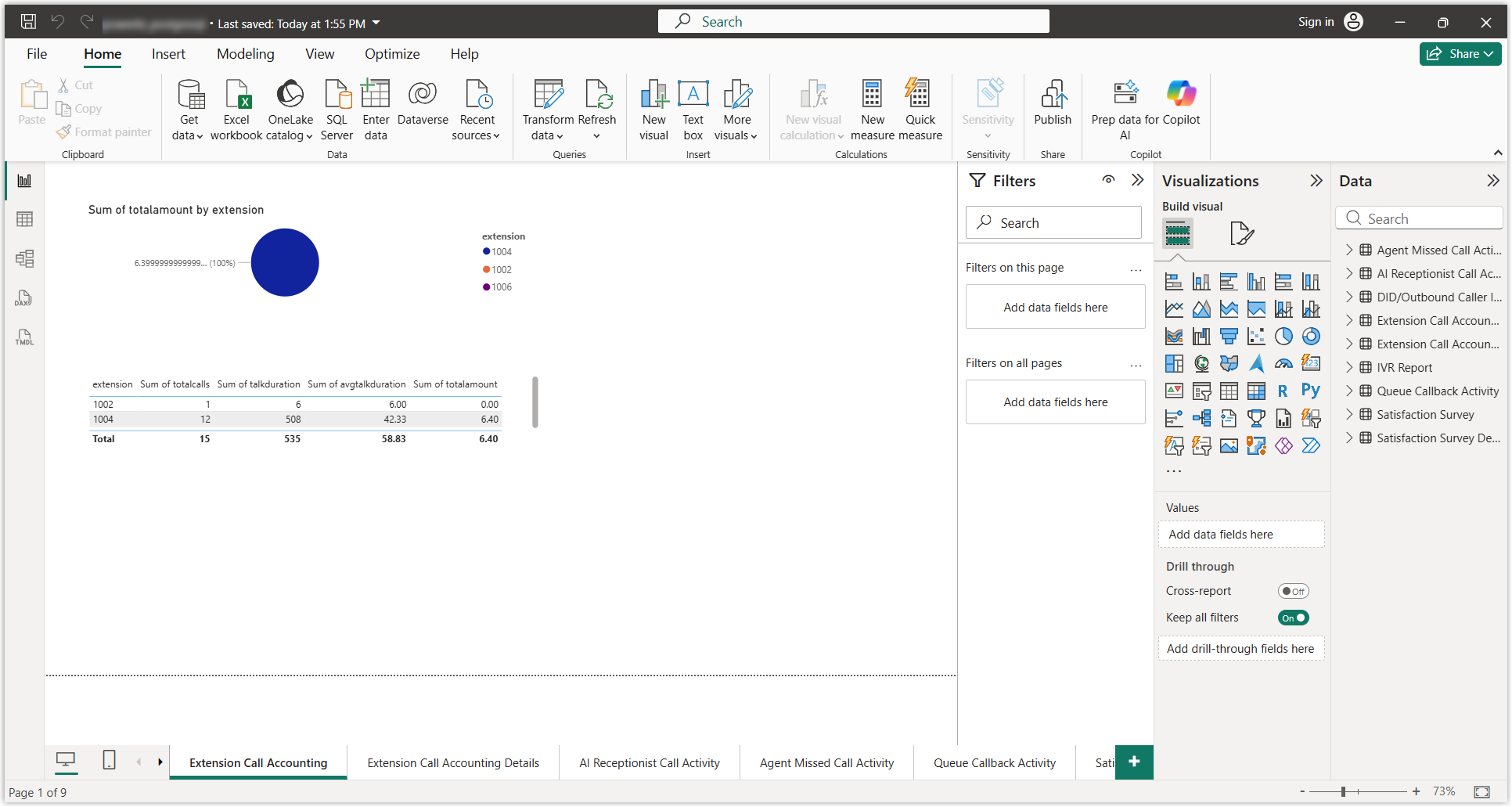Open the Help ribbon tab

[464, 54]
